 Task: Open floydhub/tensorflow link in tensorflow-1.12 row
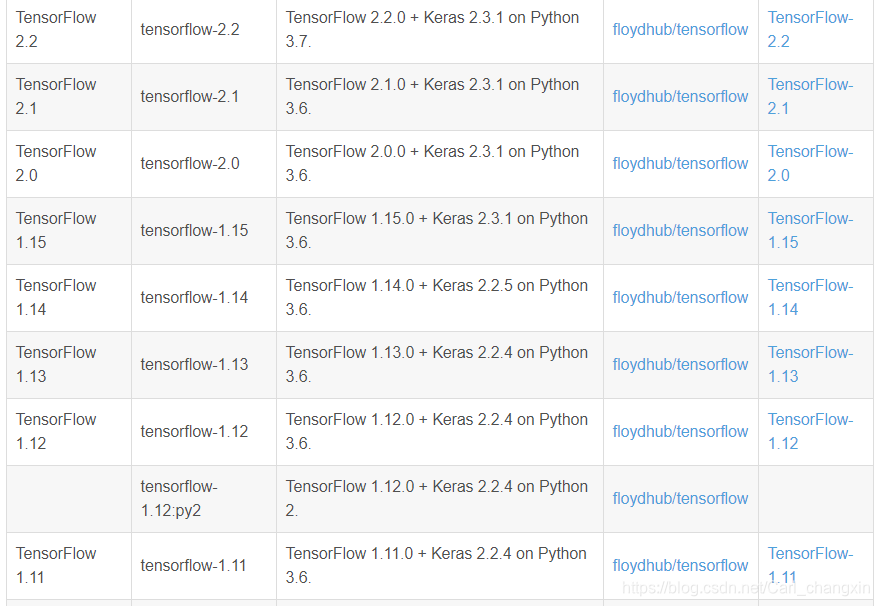coord(680,432)
